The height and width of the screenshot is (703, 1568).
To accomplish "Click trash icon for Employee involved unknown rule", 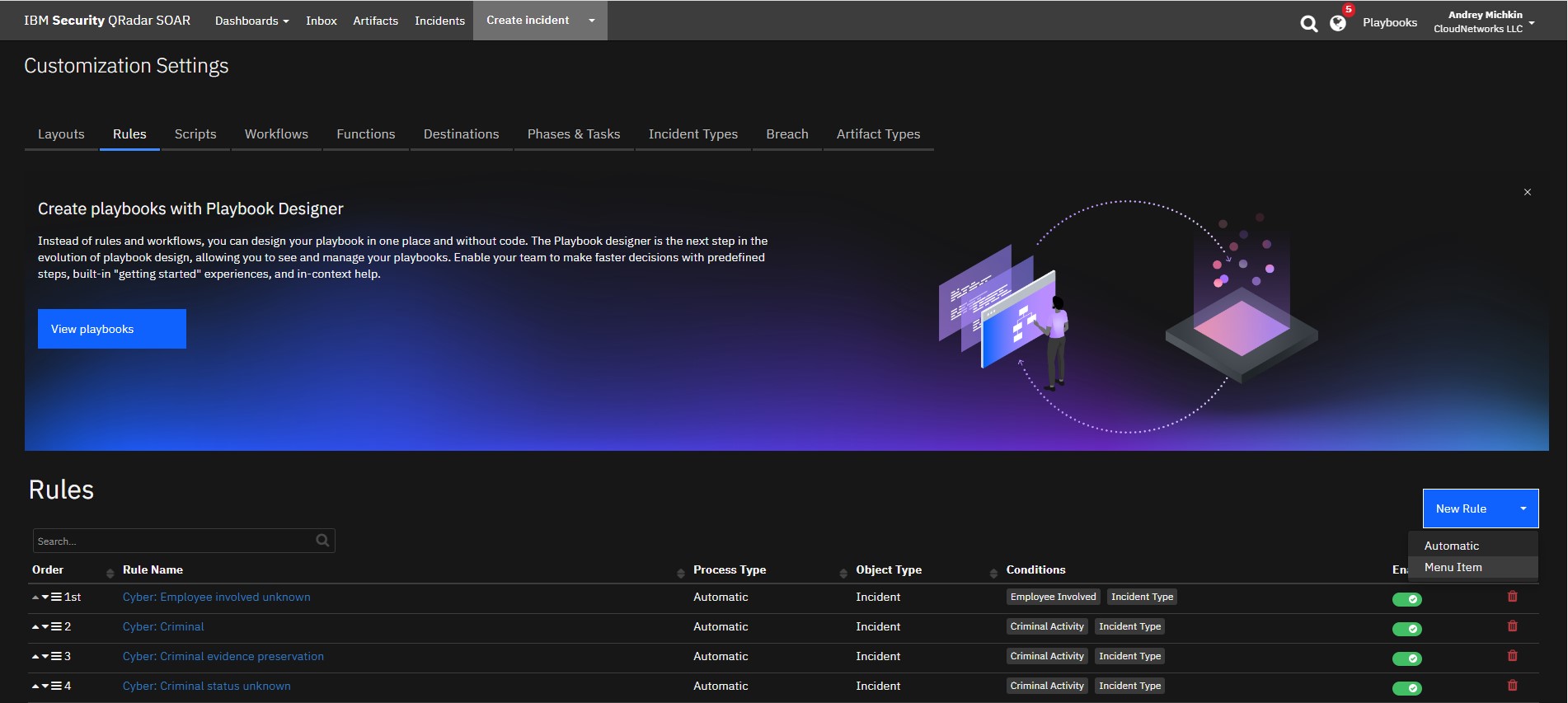I will [x=1512, y=597].
